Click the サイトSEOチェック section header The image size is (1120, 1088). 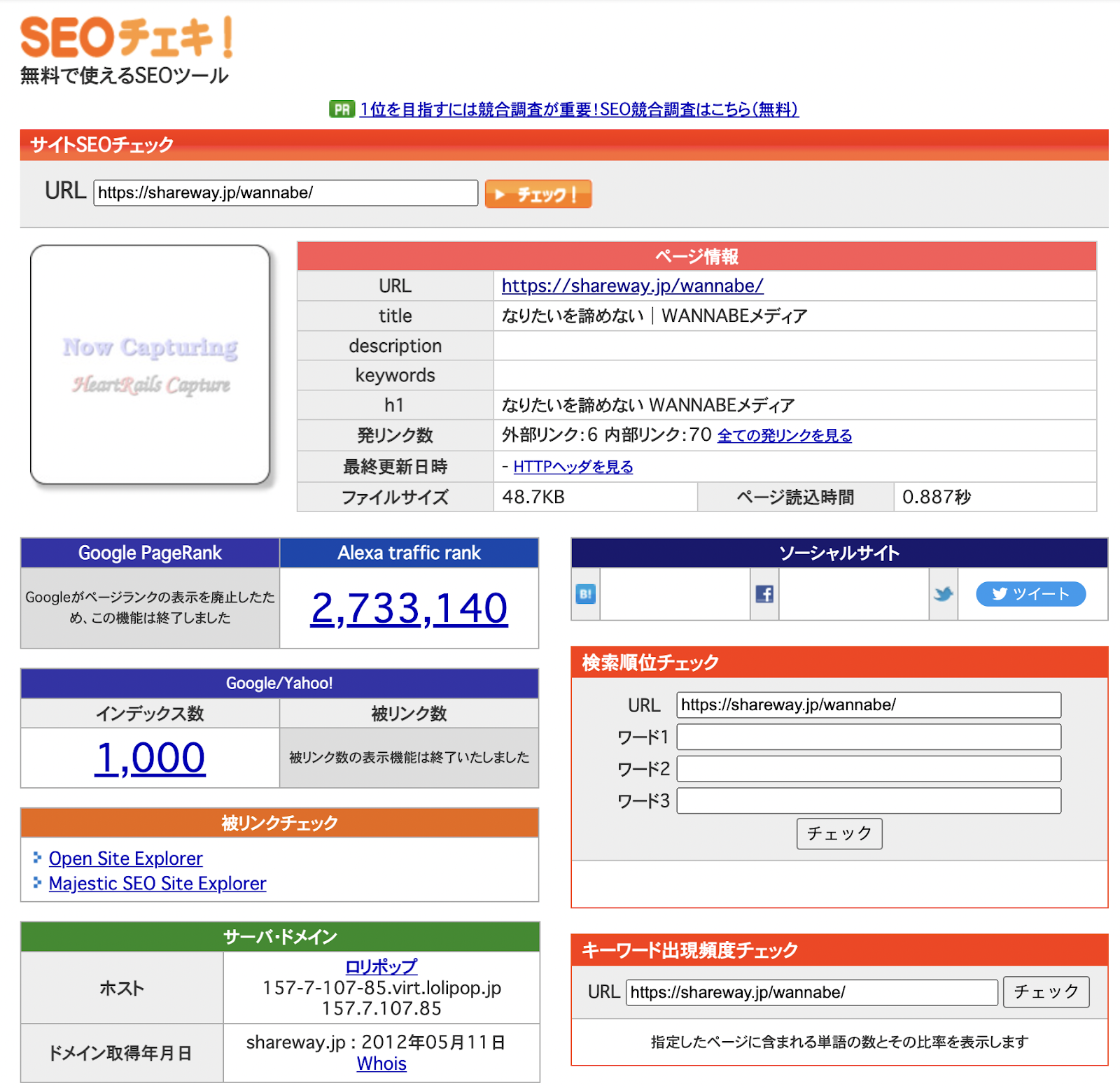pos(564,145)
